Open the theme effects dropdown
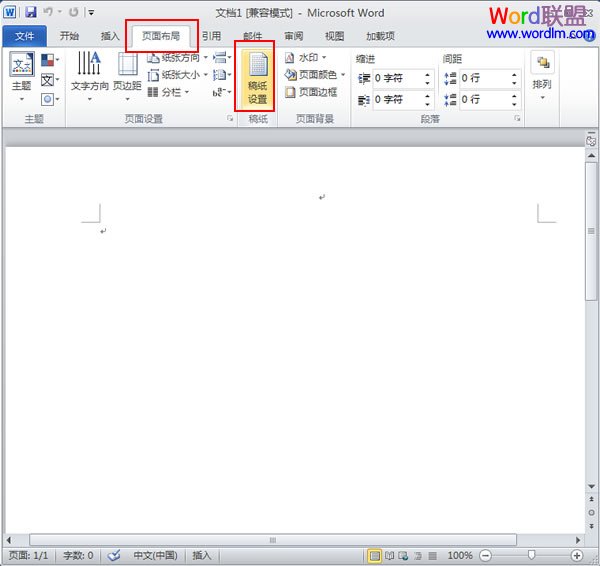 click(x=50, y=99)
